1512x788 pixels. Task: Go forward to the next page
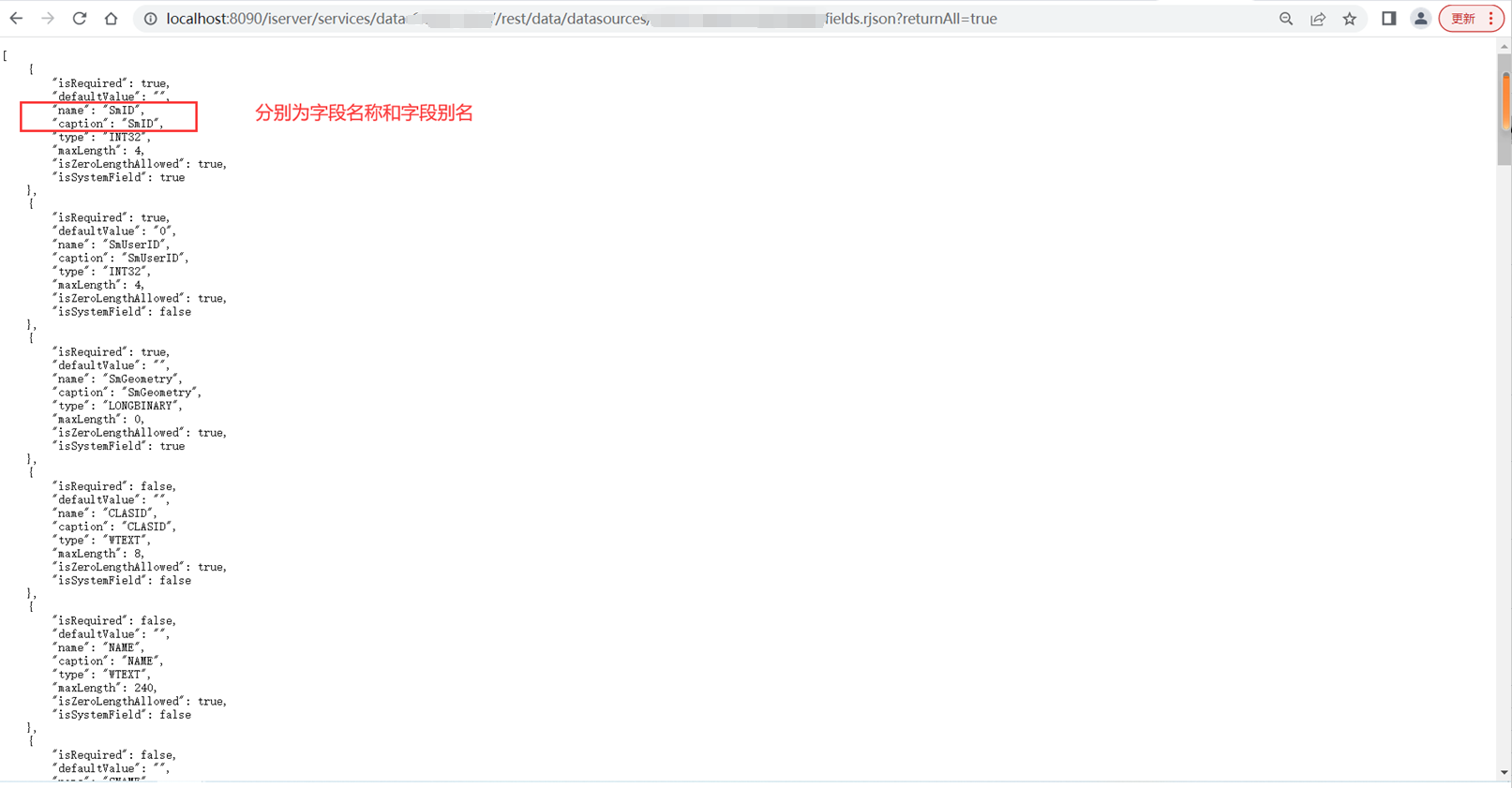pos(48,19)
